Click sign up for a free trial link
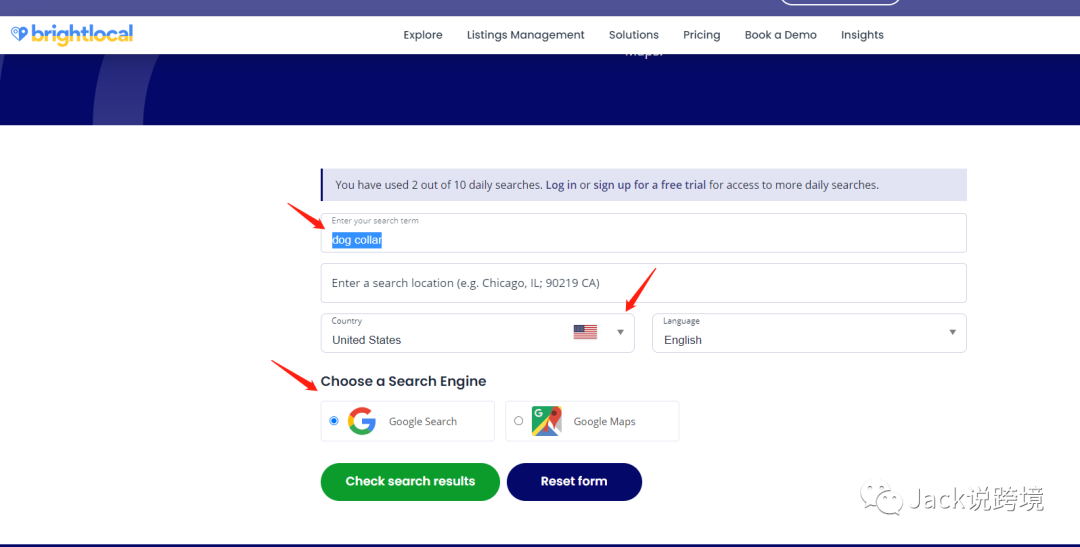This screenshot has height=547, width=1080. (x=650, y=185)
